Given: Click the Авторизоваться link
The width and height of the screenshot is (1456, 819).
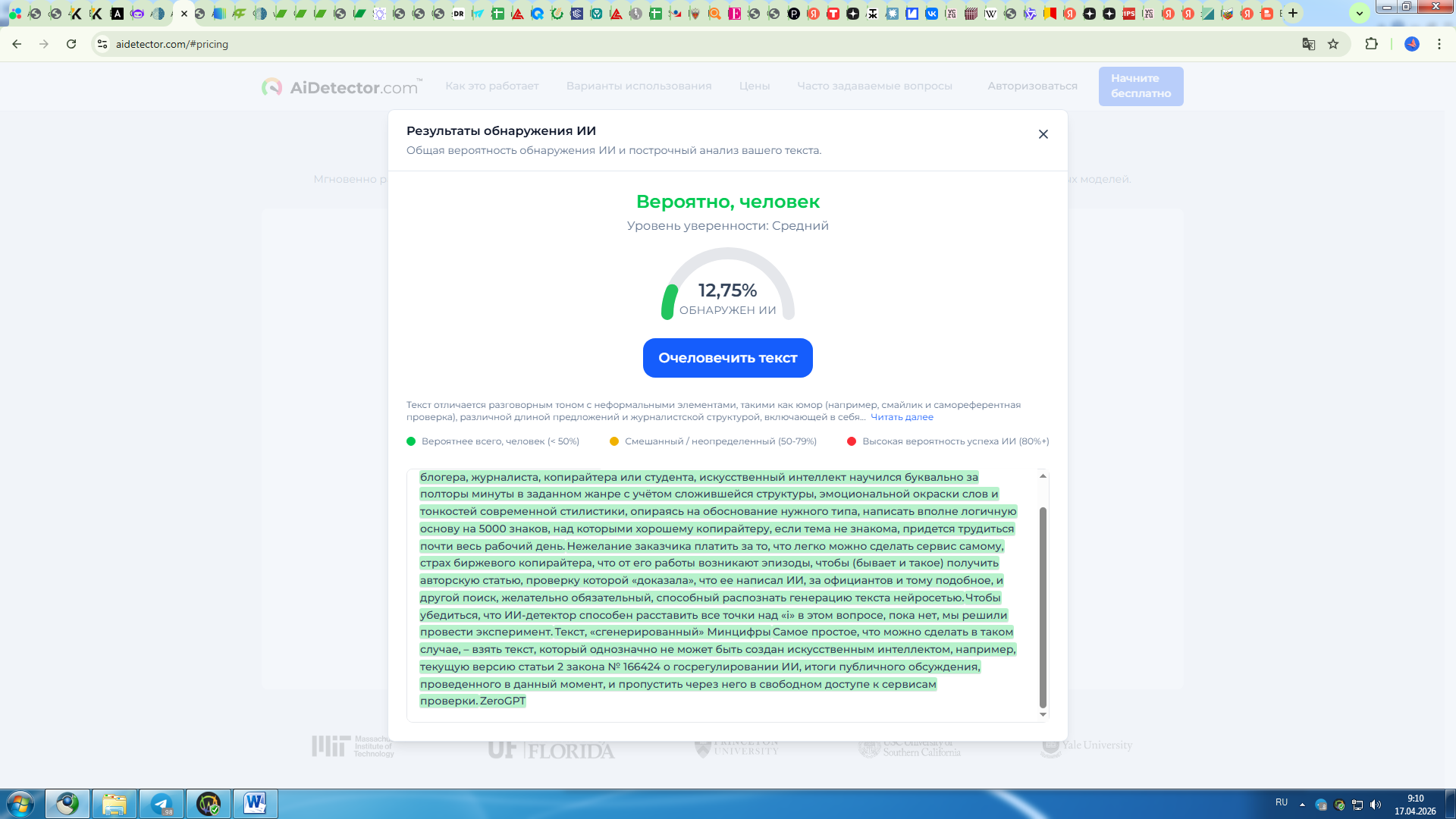Looking at the screenshot, I should coord(1032,86).
